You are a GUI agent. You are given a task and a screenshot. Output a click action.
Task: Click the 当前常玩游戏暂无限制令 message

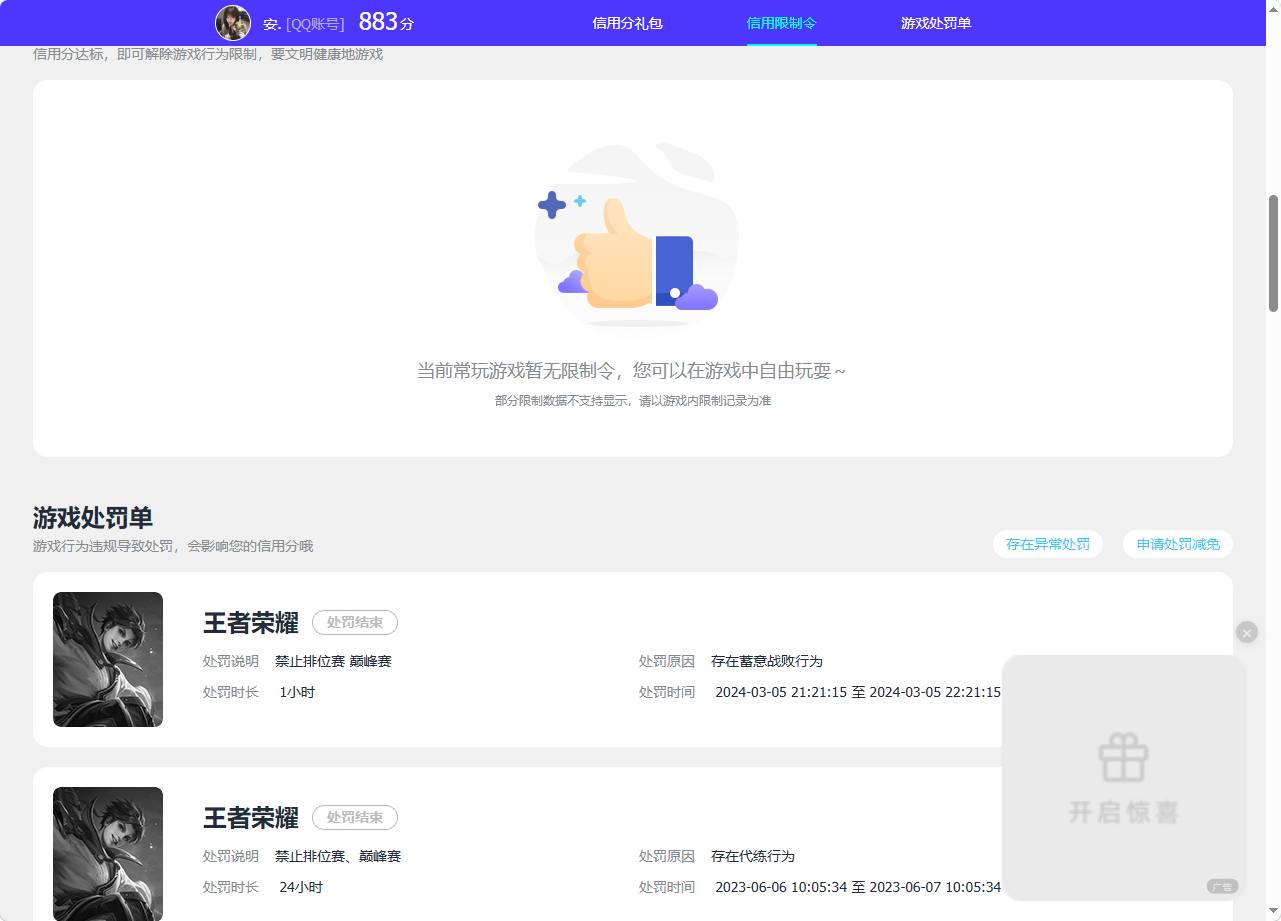click(631, 371)
